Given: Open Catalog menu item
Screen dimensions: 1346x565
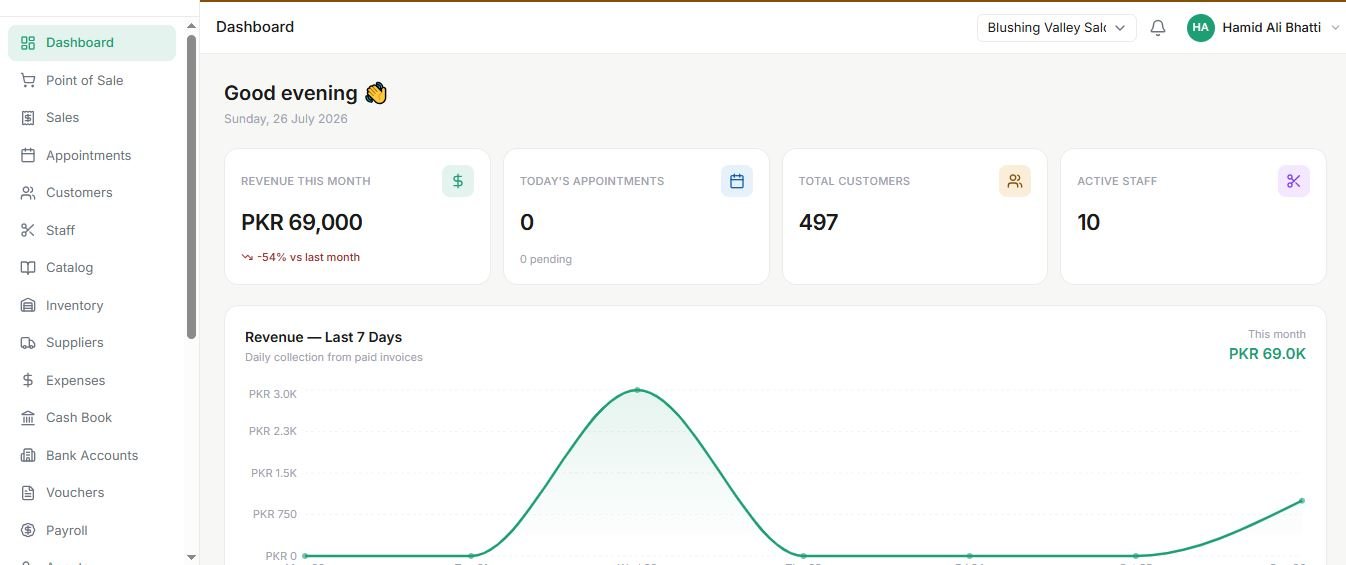Looking at the screenshot, I should 92,268.
